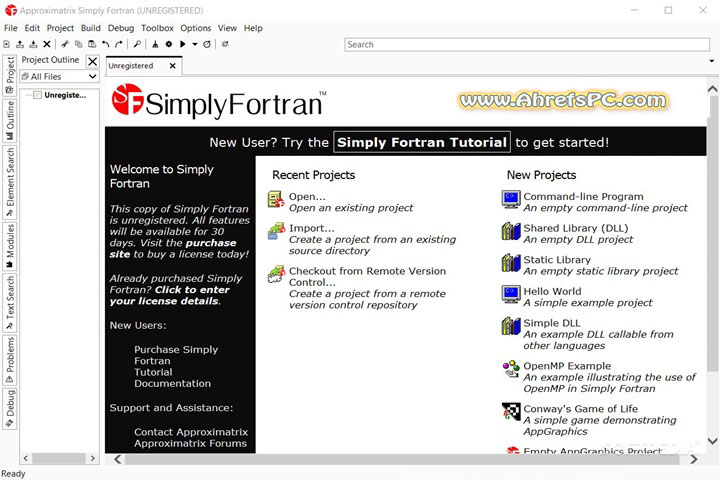Click the last toolbar icon right of Debug
The width and height of the screenshot is (720, 480).
point(225,45)
